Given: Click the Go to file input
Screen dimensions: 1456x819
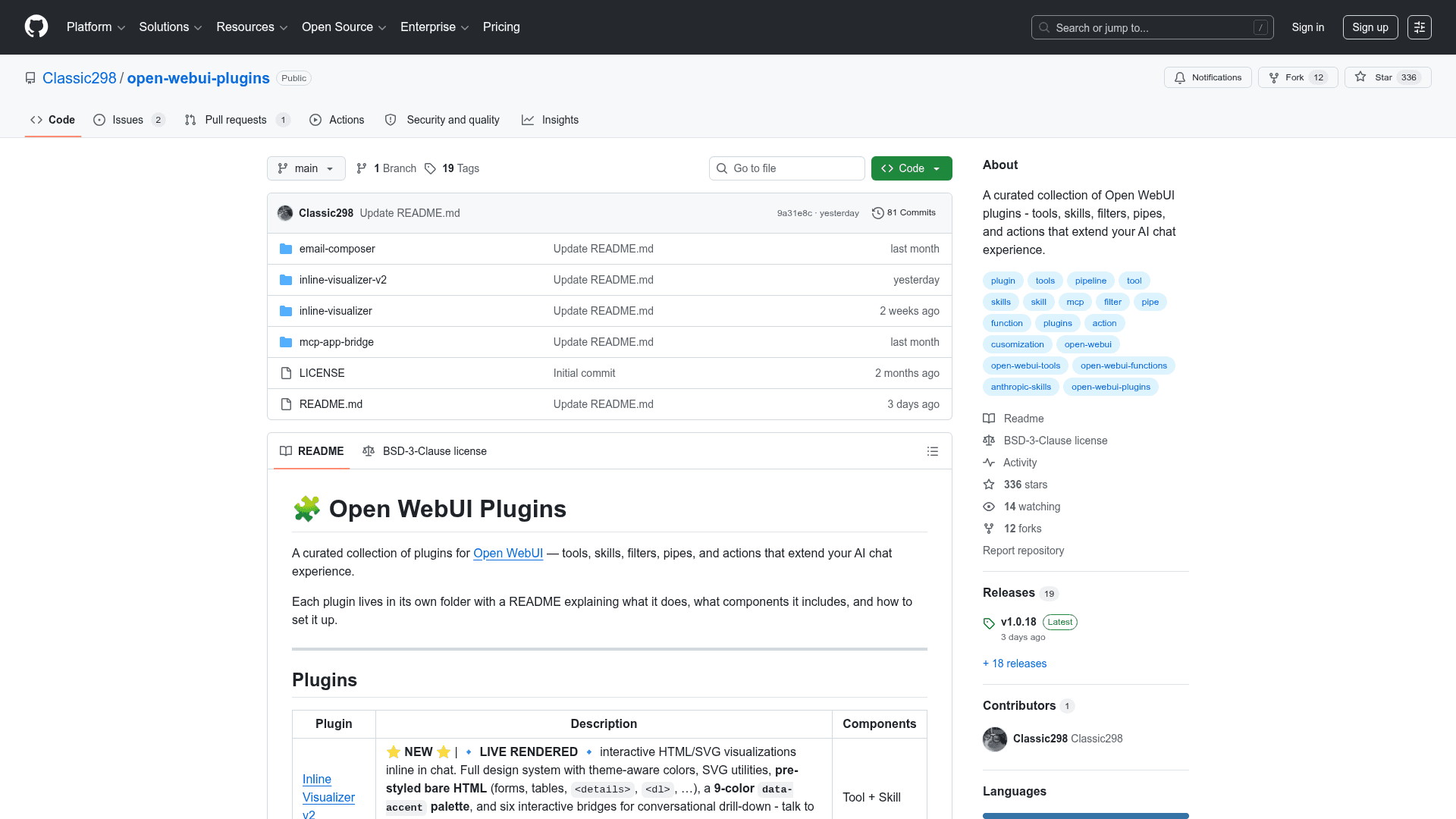Looking at the screenshot, I should click(x=787, y=168).
